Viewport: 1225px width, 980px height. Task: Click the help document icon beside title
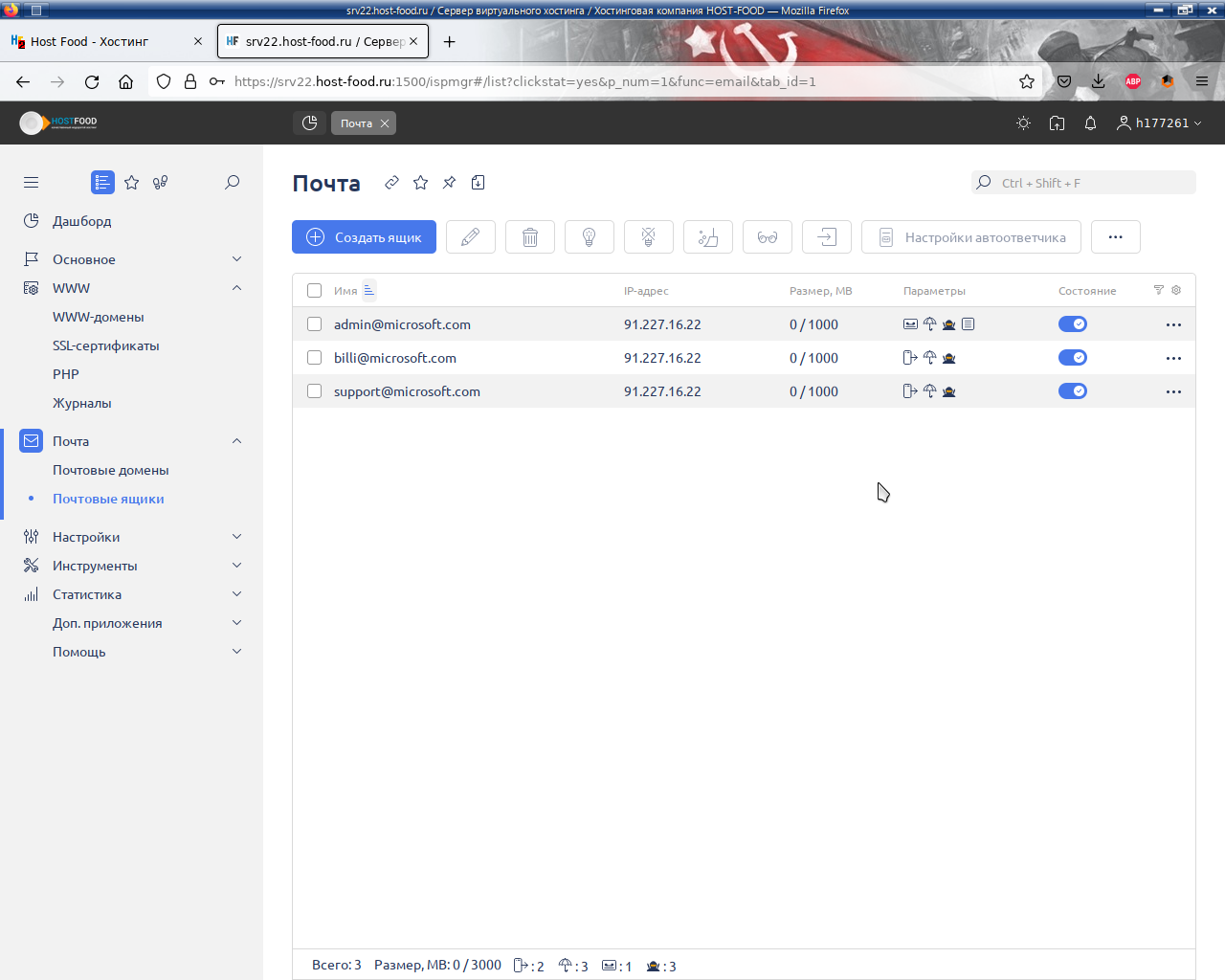click(478, 183)
